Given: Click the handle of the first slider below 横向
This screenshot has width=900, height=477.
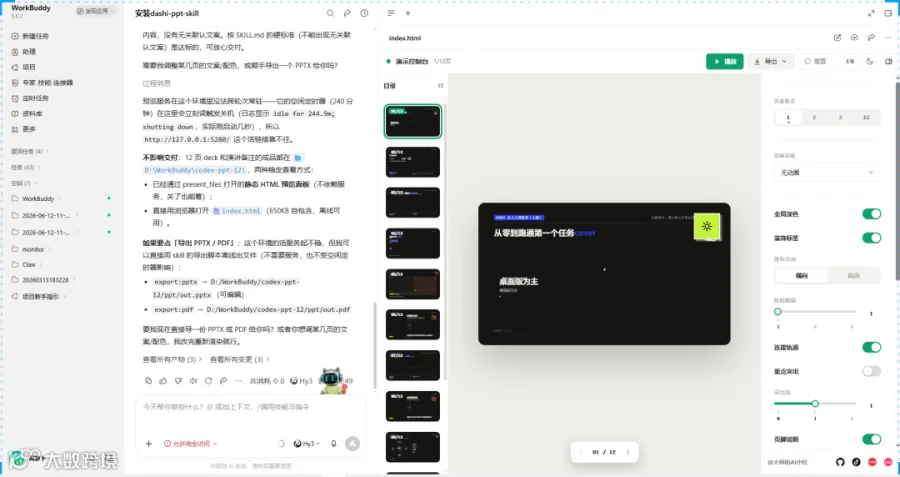Looking at the screenshot, I should coord(778,312).
